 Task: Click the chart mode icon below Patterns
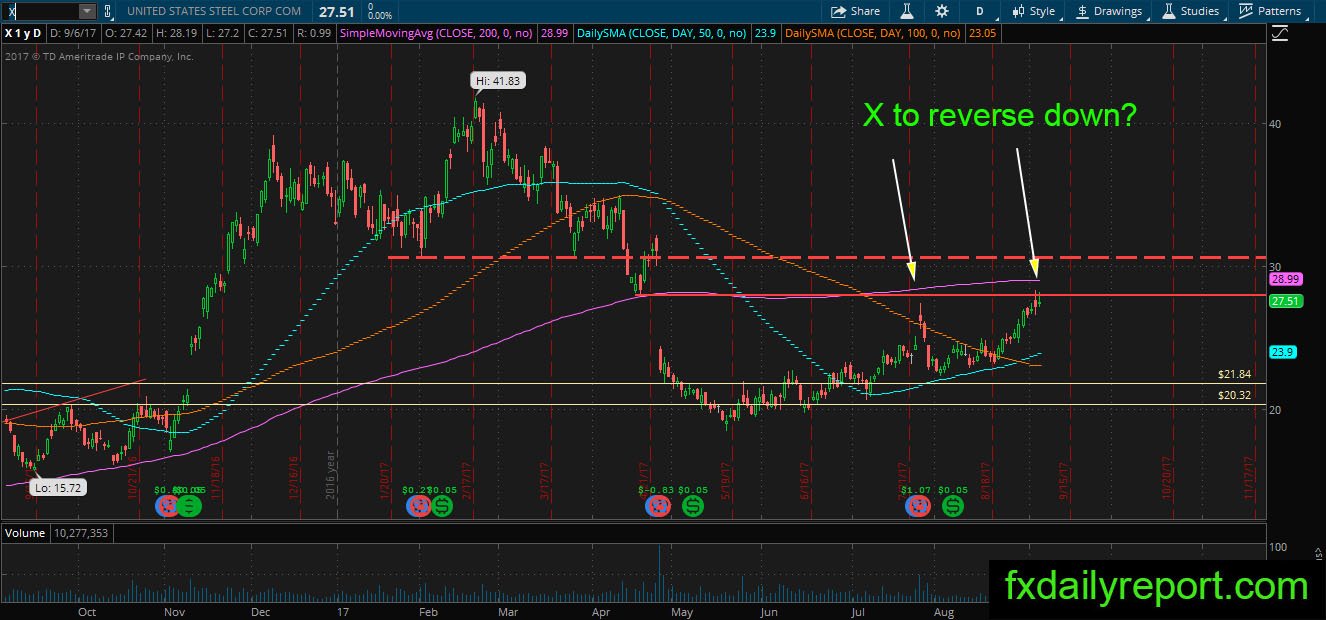1280,34
